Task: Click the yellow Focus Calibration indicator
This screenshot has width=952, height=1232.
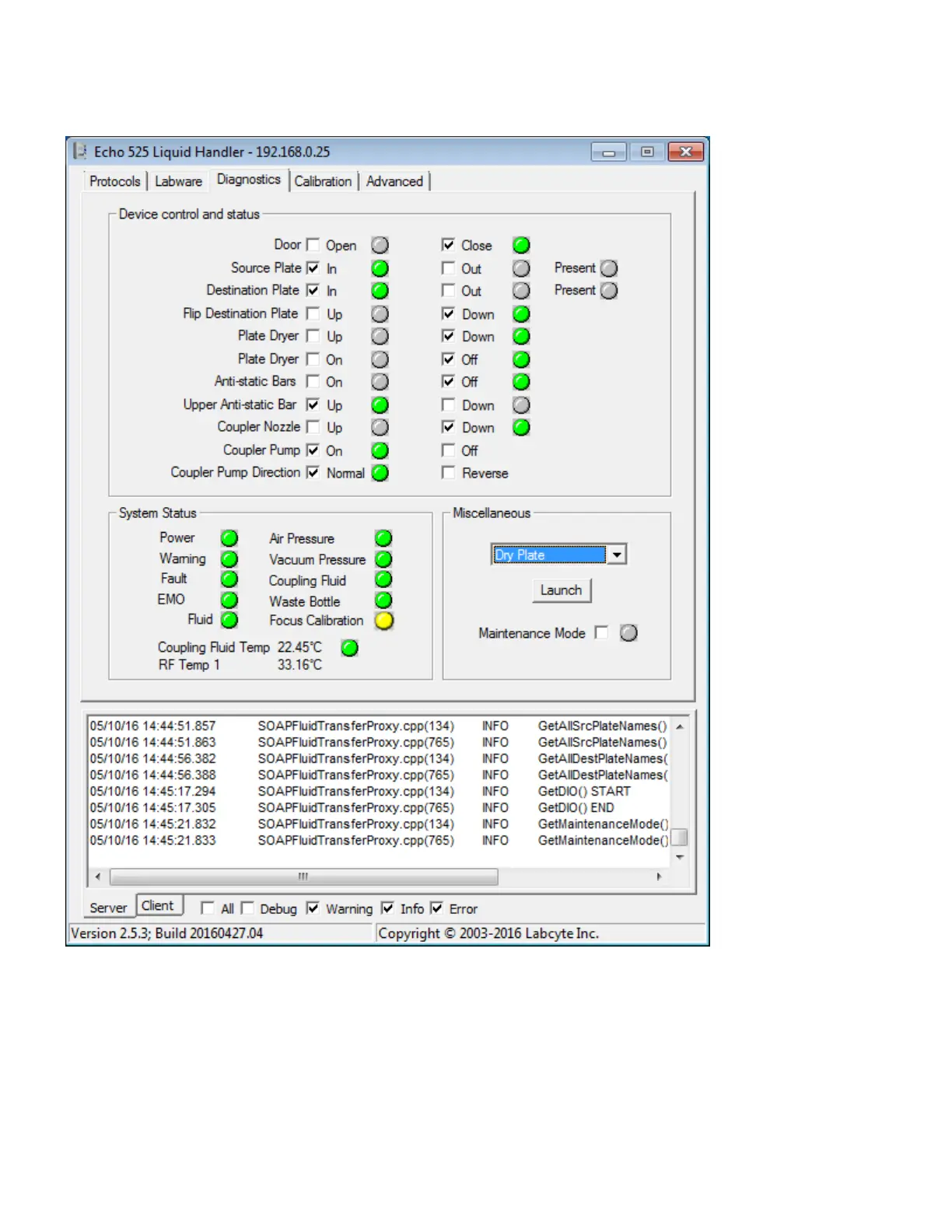Action: [383, 621]
